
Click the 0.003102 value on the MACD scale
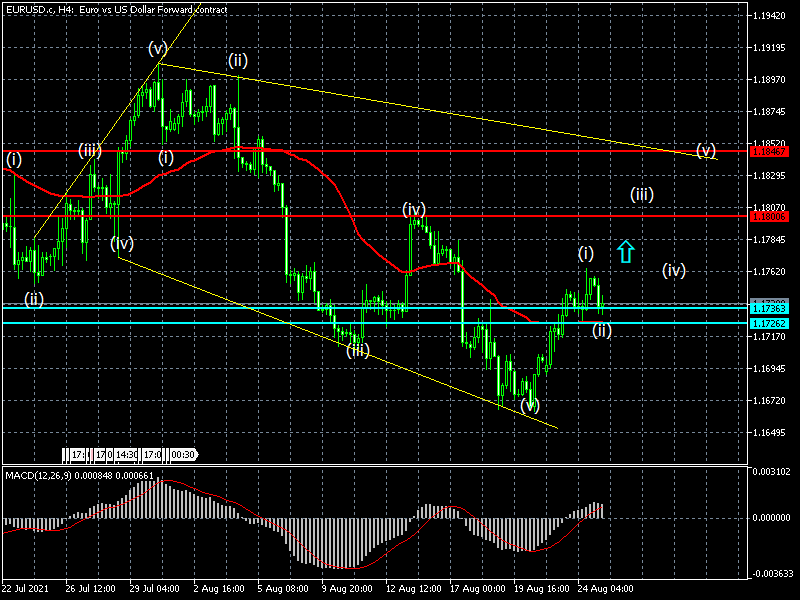(x=772, y=471)
